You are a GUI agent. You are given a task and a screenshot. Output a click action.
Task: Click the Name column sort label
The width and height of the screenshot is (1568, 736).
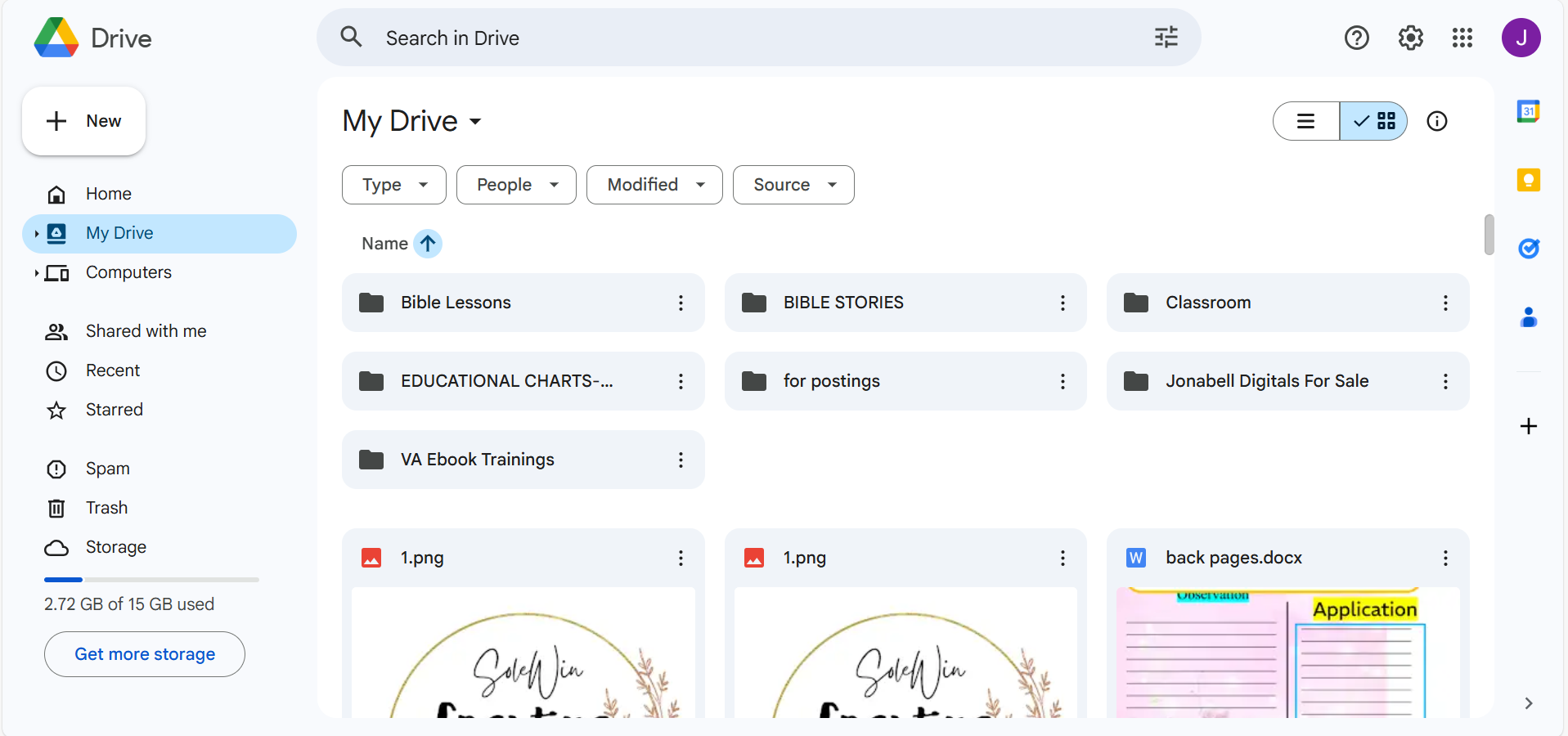384,244
